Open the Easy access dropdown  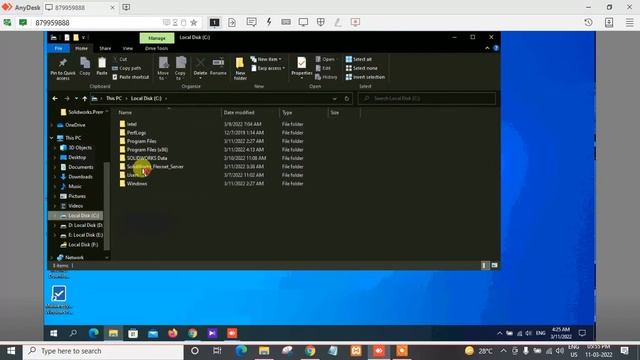tap(268, 68)
